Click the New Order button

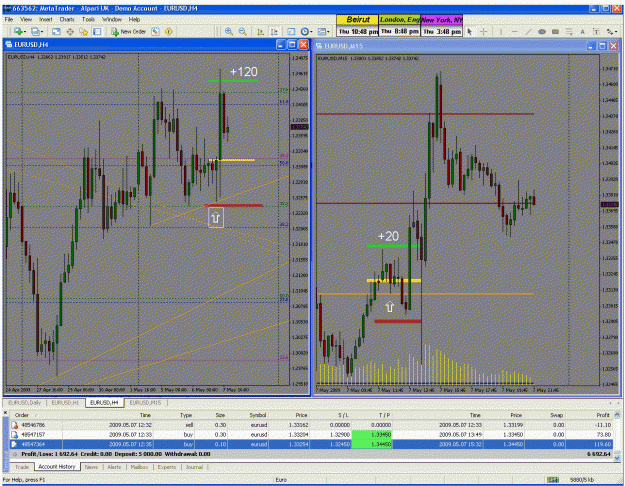point(128,31)
